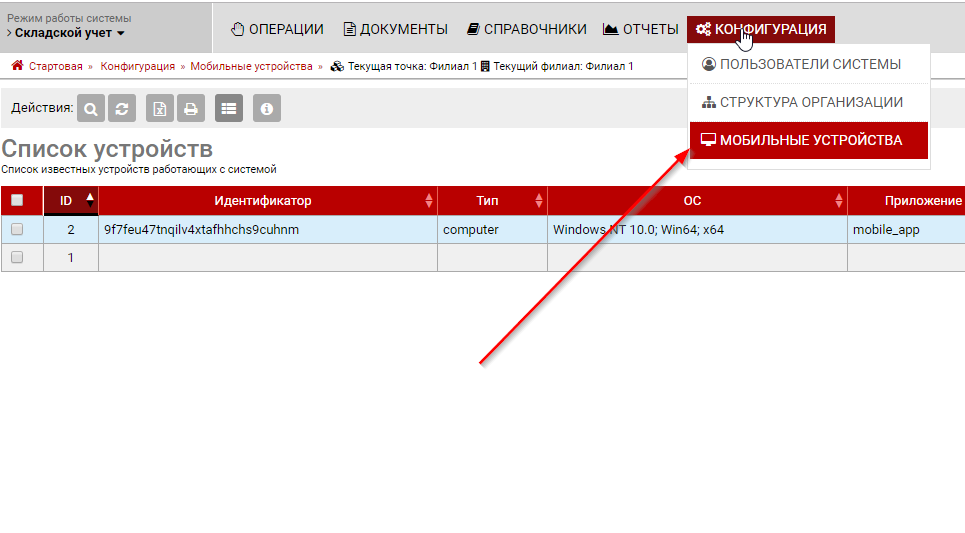Click the list view action icon
The image size is (965, 533).
coord(229,108)
